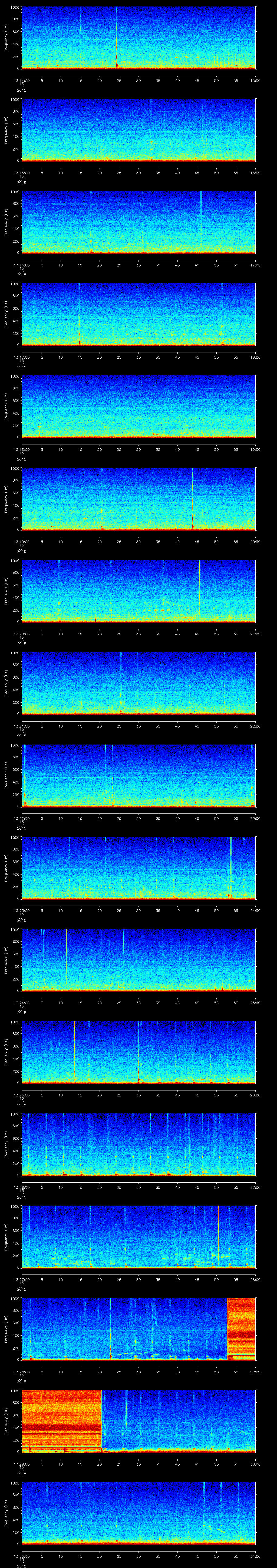The image size is (277, 1568).
Task: Click the 26:00 end time label
Action: 255,1095
